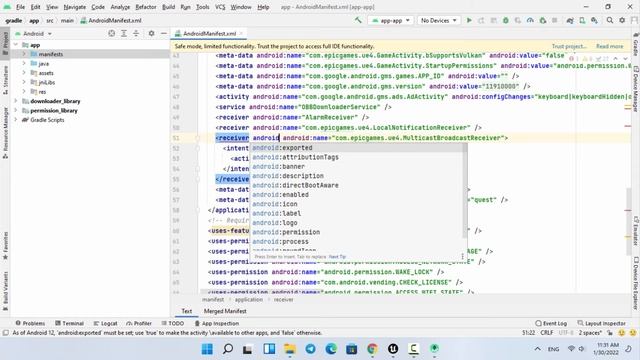
Task: Open Chrome from taskbar
Action: pyautogui.click(x=372, y=349)
